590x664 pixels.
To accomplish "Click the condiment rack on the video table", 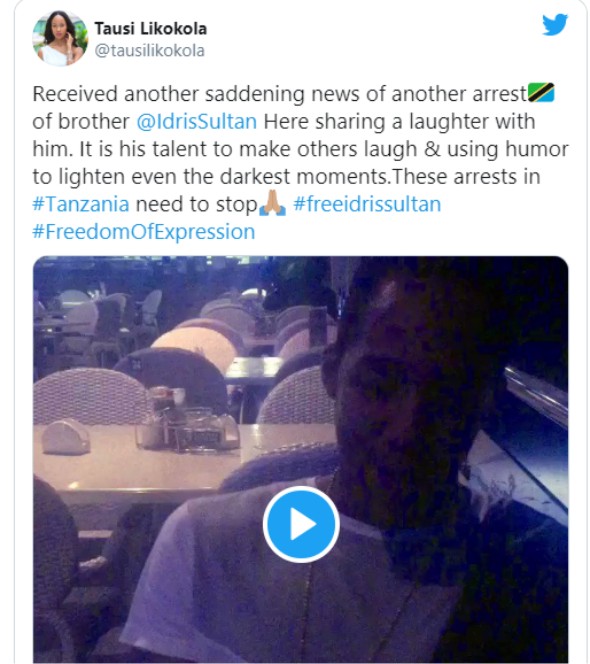I will 187,419.
